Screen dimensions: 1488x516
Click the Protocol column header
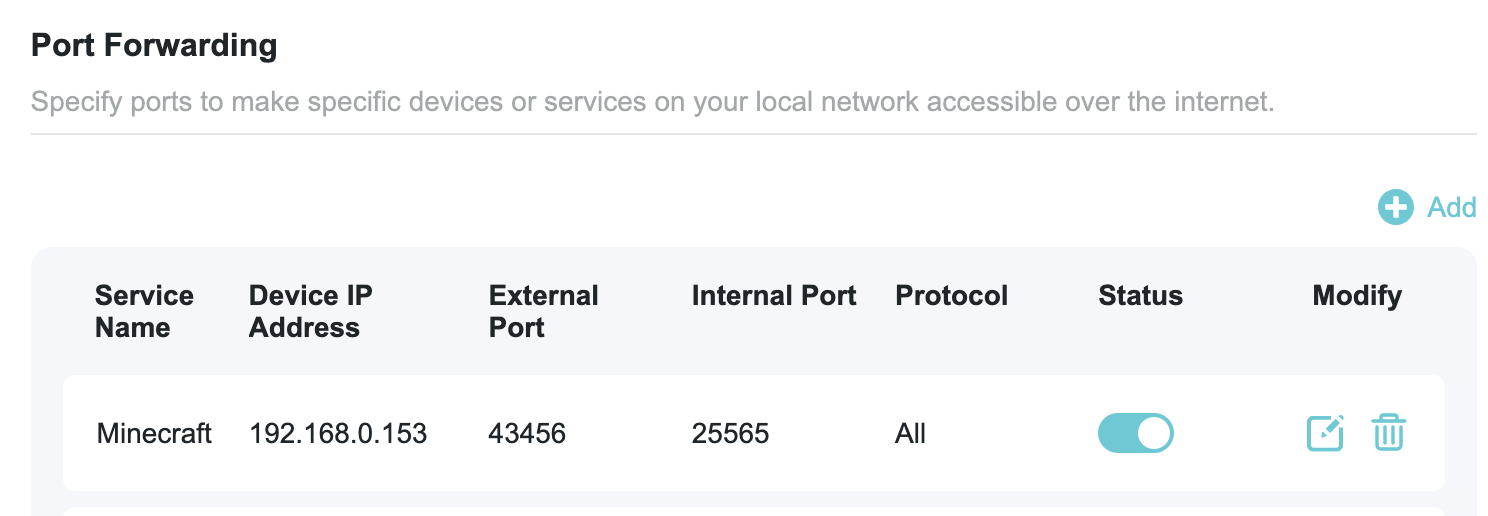point(951,296)
